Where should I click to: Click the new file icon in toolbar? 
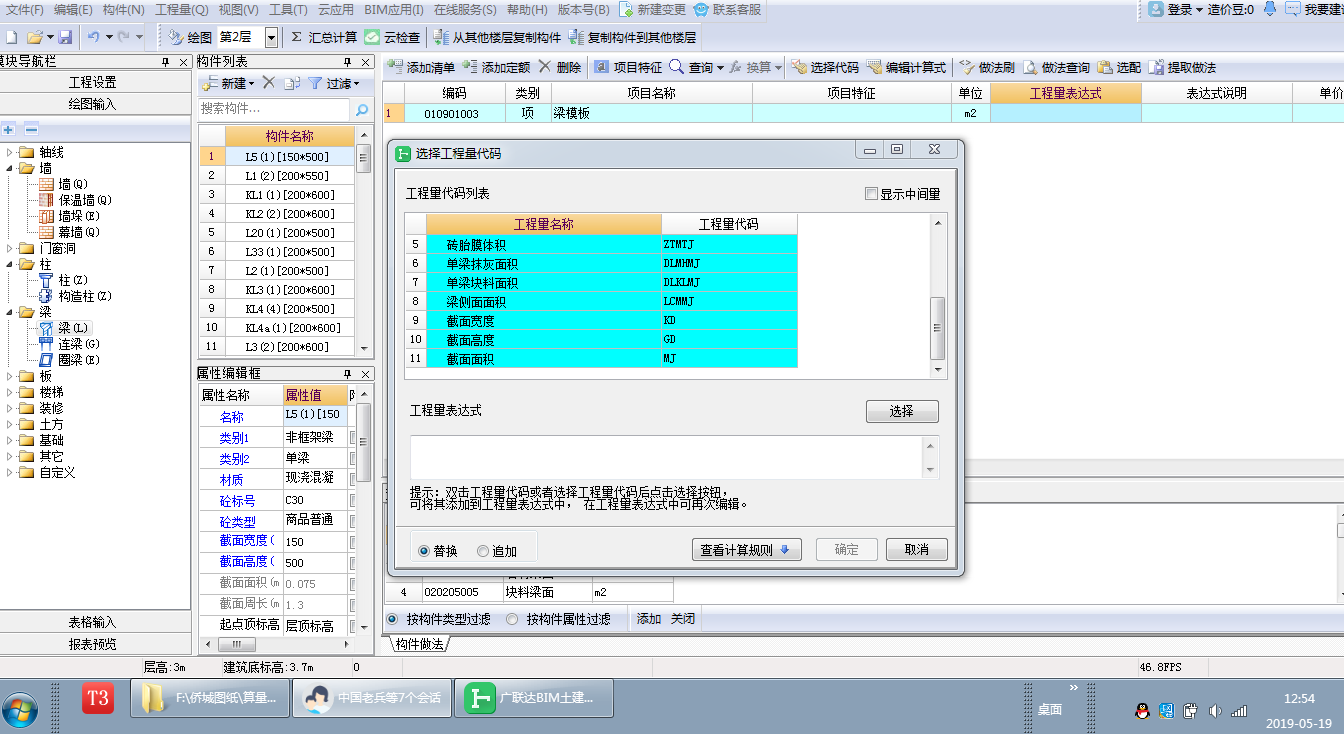click(11, 37)
